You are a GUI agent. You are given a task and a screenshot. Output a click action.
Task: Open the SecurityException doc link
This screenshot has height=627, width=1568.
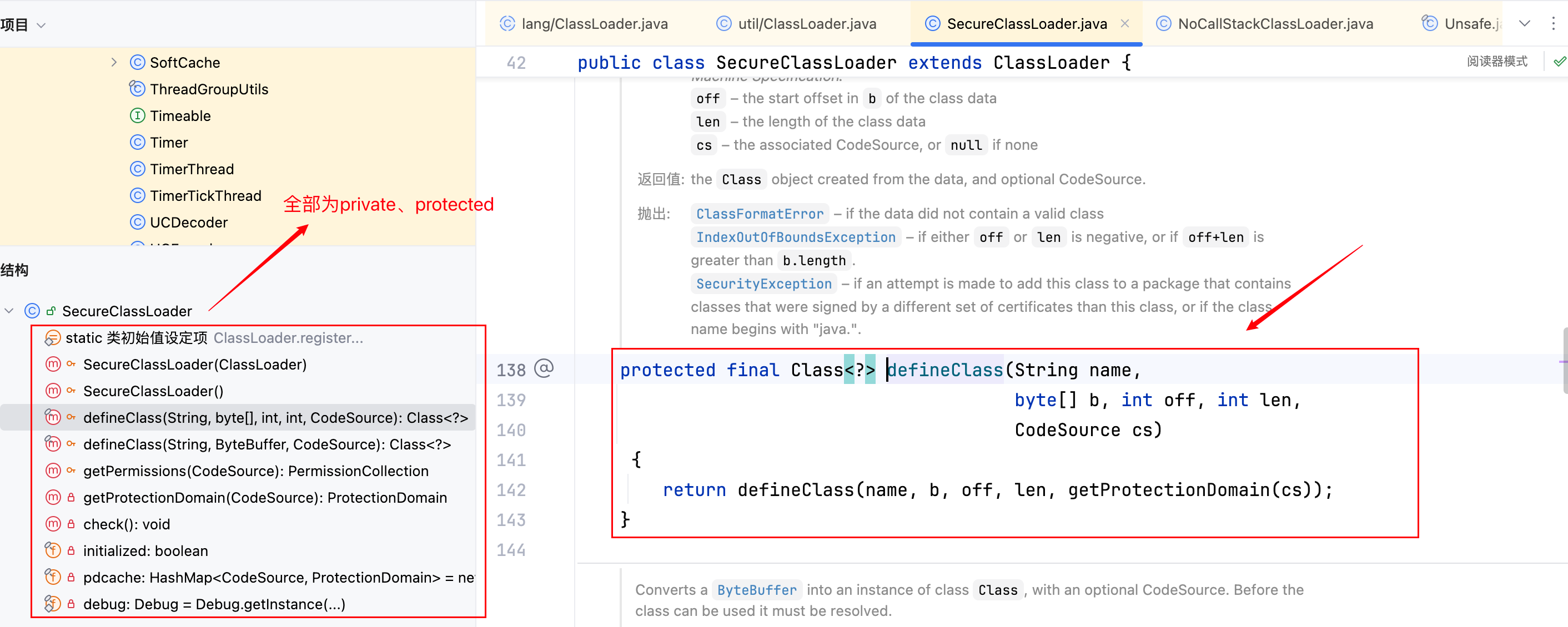(763, 284)
